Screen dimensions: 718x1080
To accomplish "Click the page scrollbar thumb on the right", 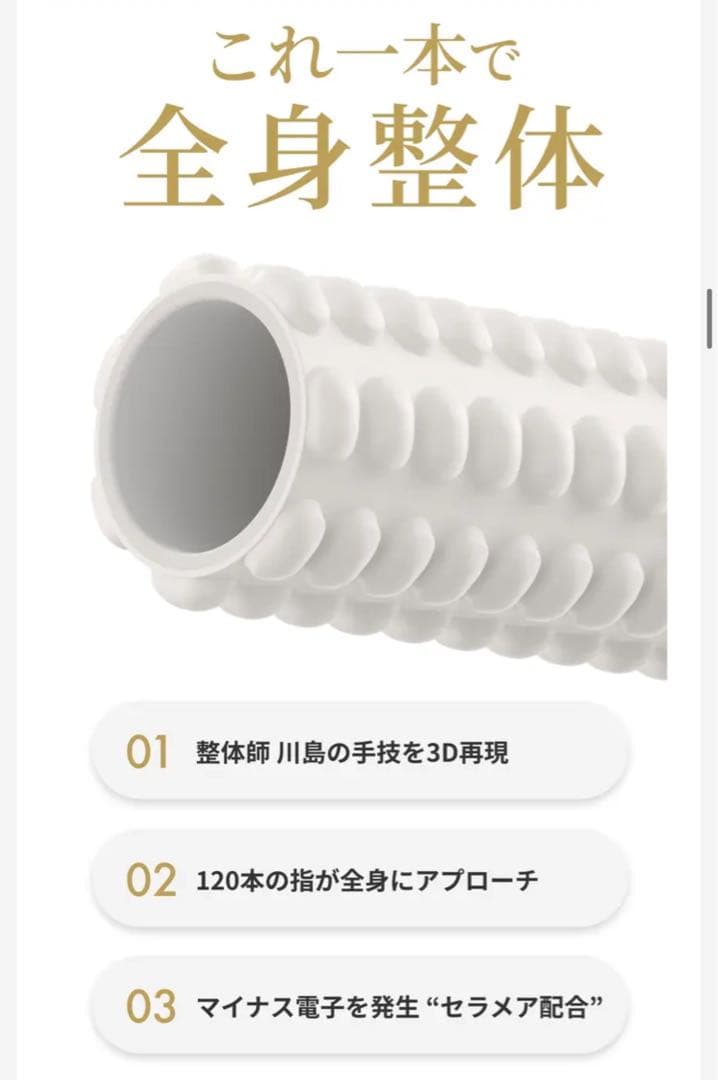I will point(709,319).
